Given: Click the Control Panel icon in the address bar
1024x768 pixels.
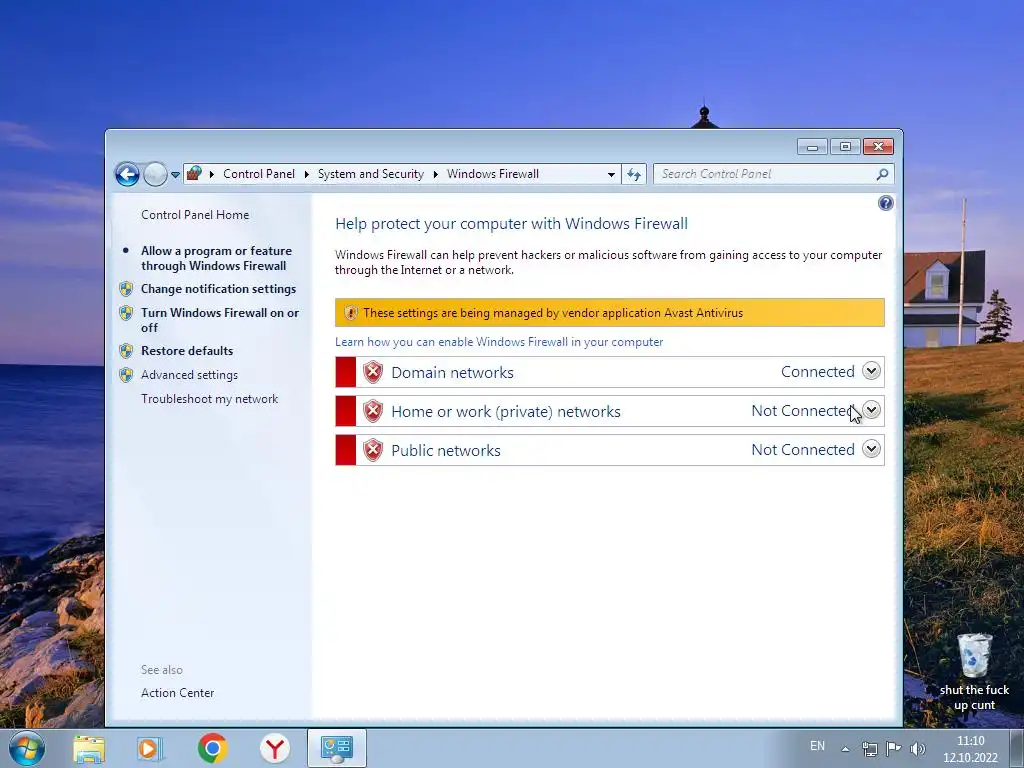Looking at the screenshot, I should 194,174.
